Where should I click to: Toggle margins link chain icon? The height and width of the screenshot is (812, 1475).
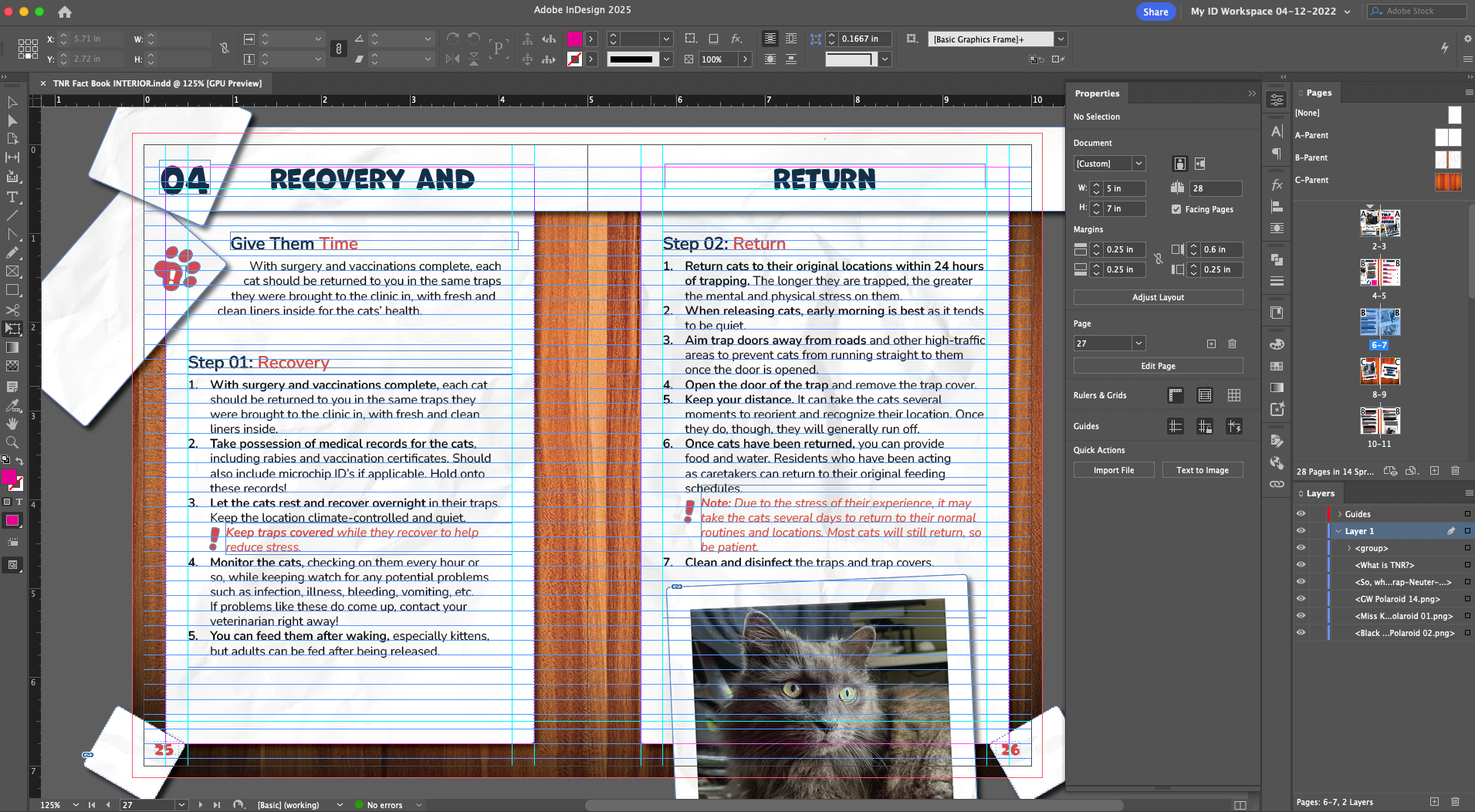pos(1159,259)
